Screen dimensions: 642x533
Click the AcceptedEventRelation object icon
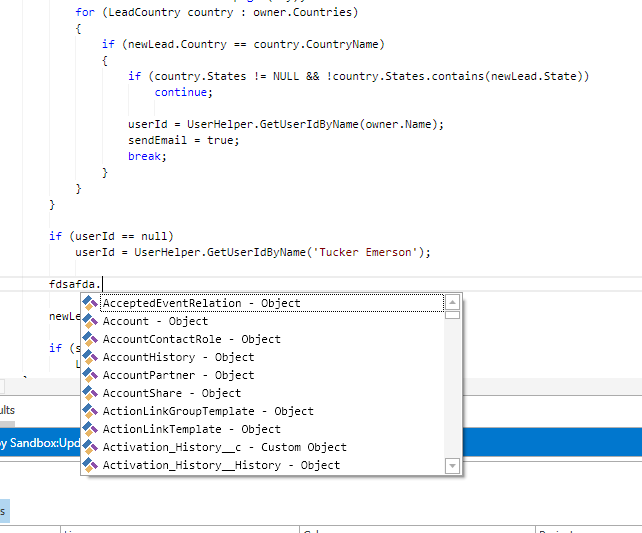pos(90,303)
